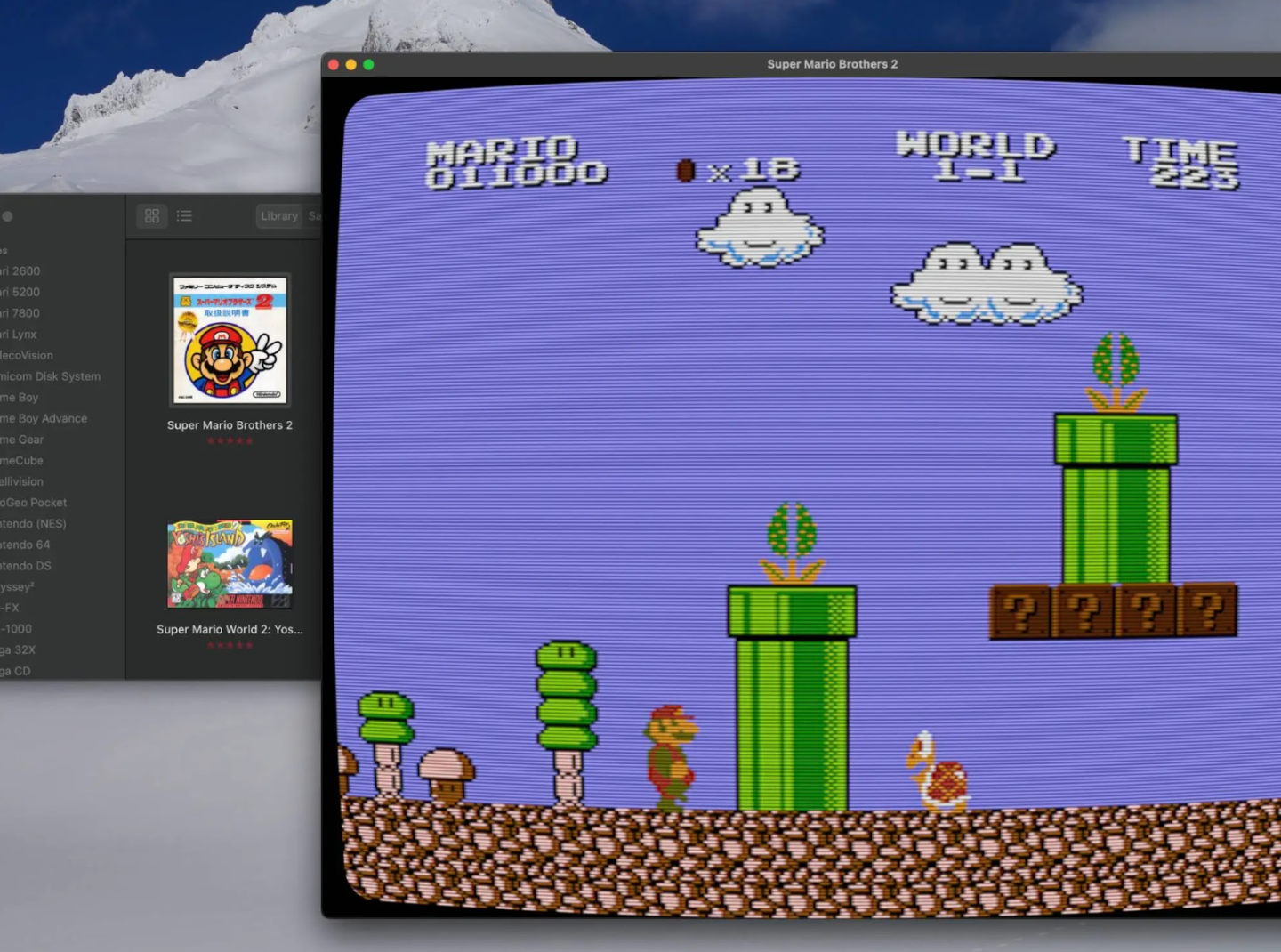Select Nintendo (NES) in the sidebar
The height and width of the screenshot is (952, 1281).
tap(34, 524)
